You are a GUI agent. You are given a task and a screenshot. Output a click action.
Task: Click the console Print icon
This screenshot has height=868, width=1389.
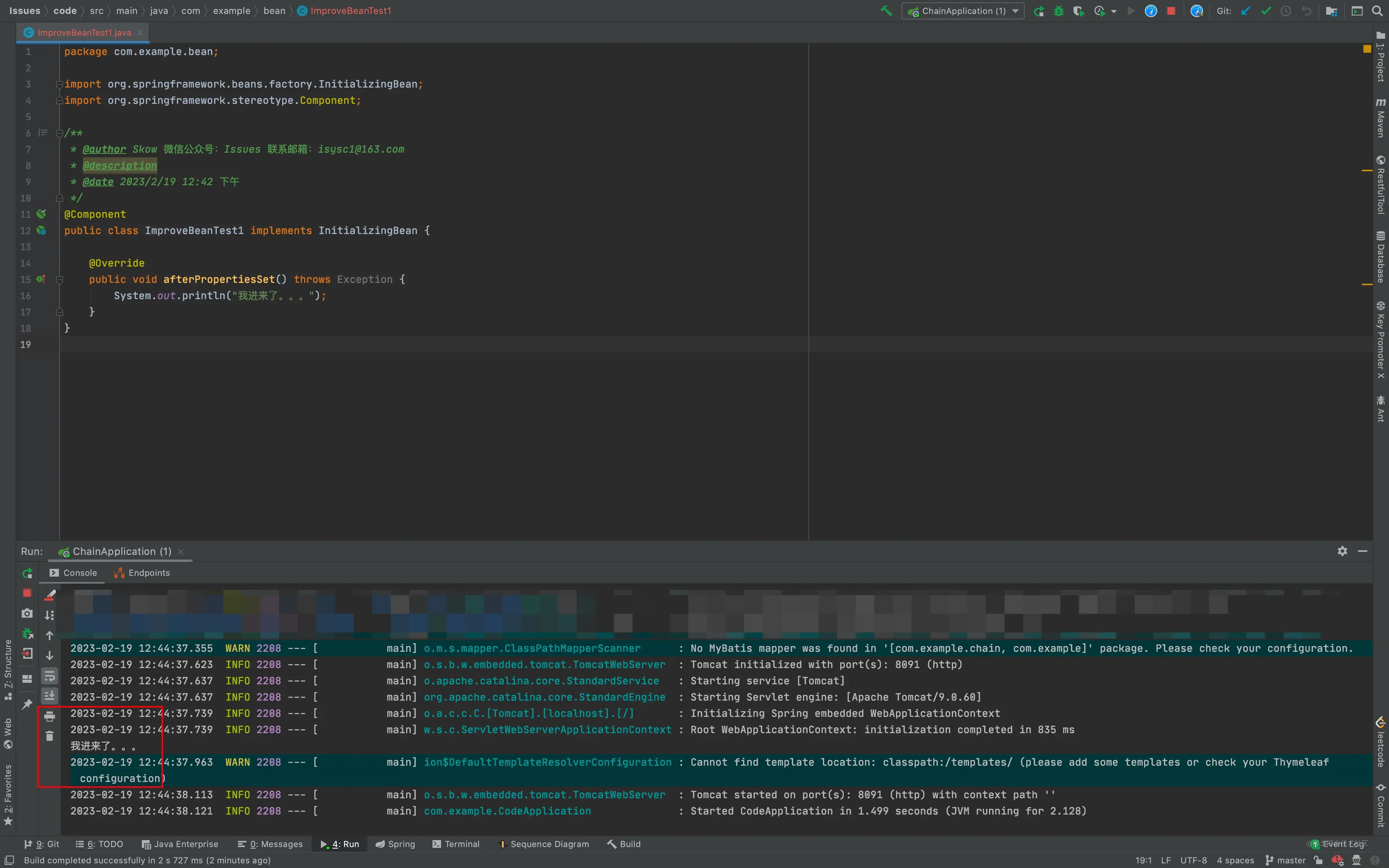pyautogui.click(x=50, y=716)
